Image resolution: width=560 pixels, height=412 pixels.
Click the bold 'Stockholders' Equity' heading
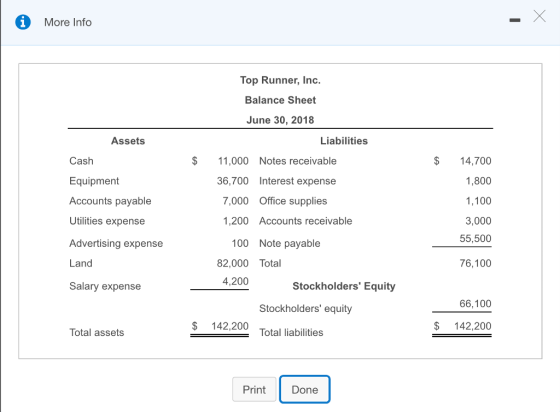pos(344,286)
